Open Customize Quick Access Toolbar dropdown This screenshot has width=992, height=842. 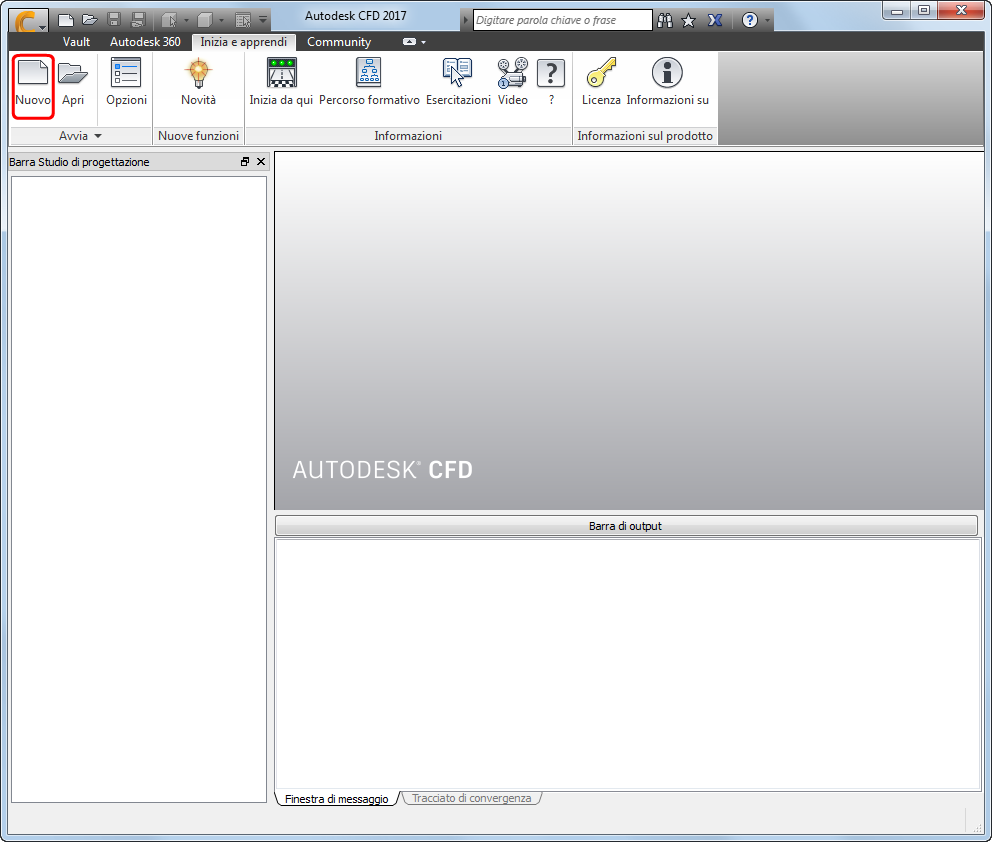pos(263,20)
